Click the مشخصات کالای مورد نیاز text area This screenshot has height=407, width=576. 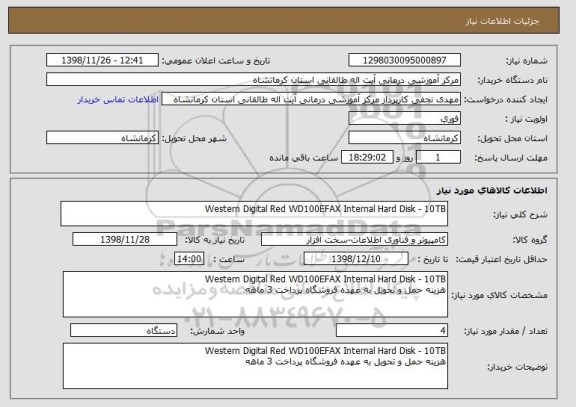point(255,295)
